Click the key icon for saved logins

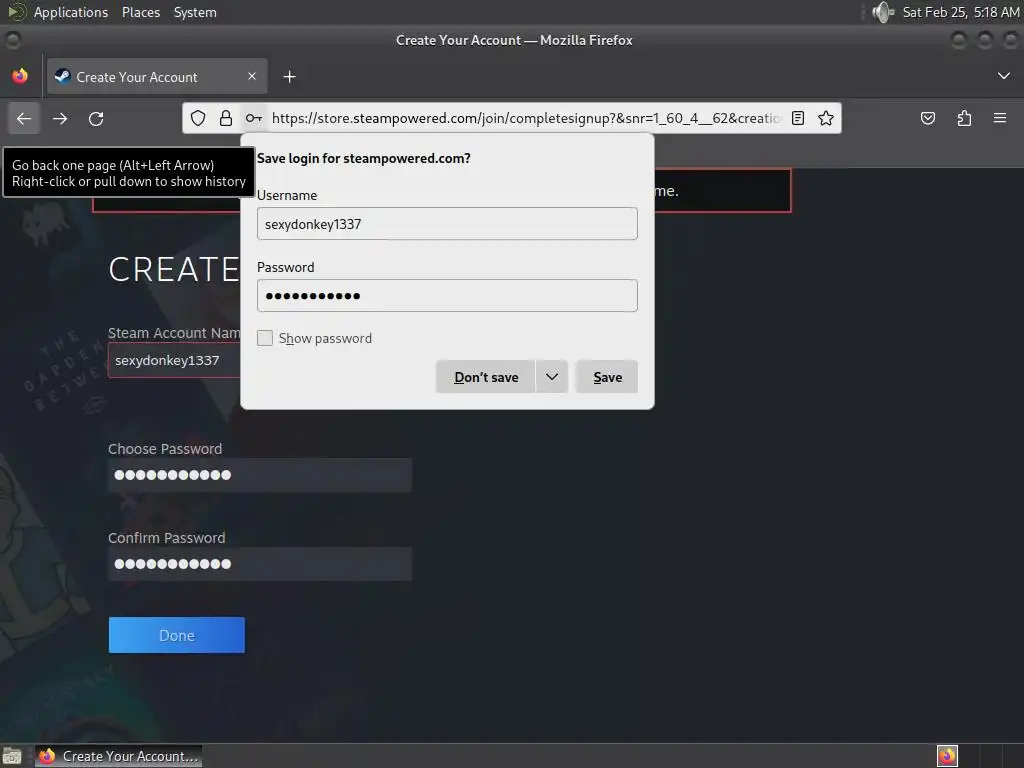click(254, 118)
